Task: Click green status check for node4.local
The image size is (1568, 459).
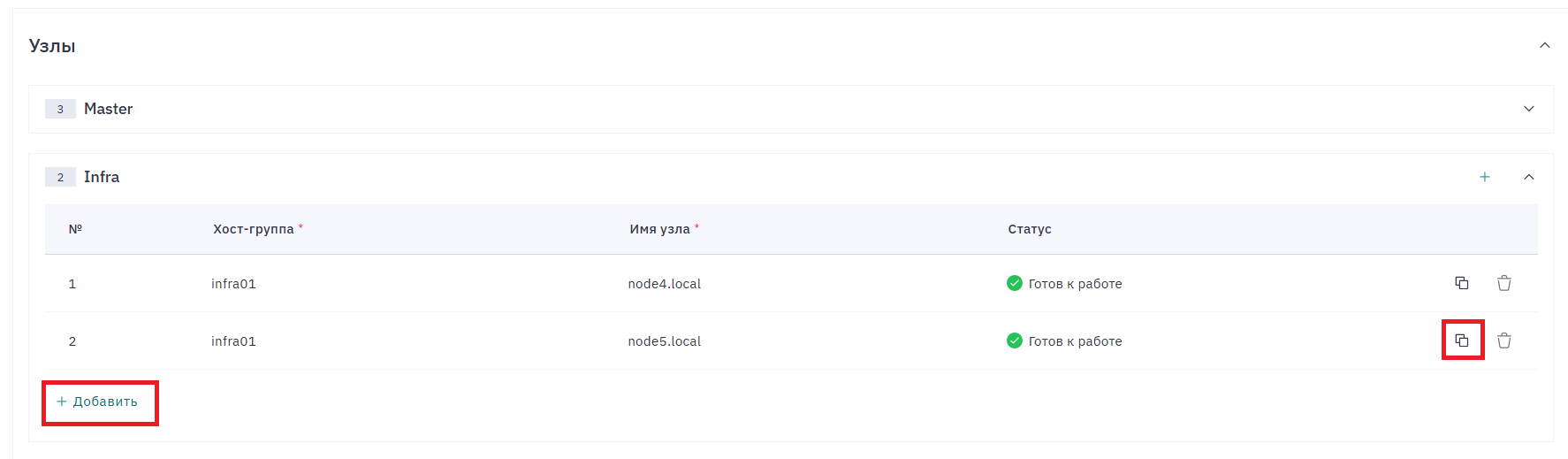Action: (1015, 283)
